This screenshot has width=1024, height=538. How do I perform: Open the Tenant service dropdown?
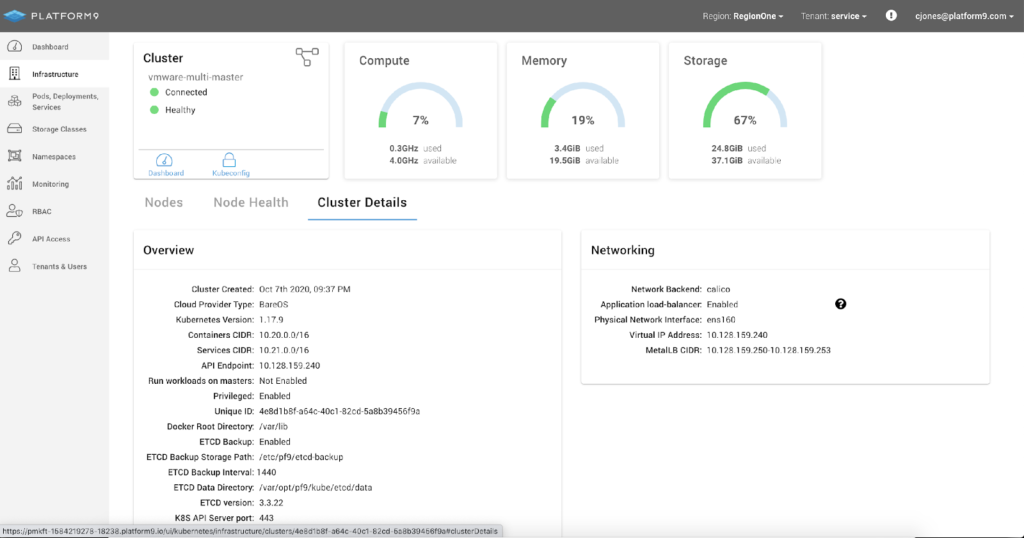click(x=834, y=16)
